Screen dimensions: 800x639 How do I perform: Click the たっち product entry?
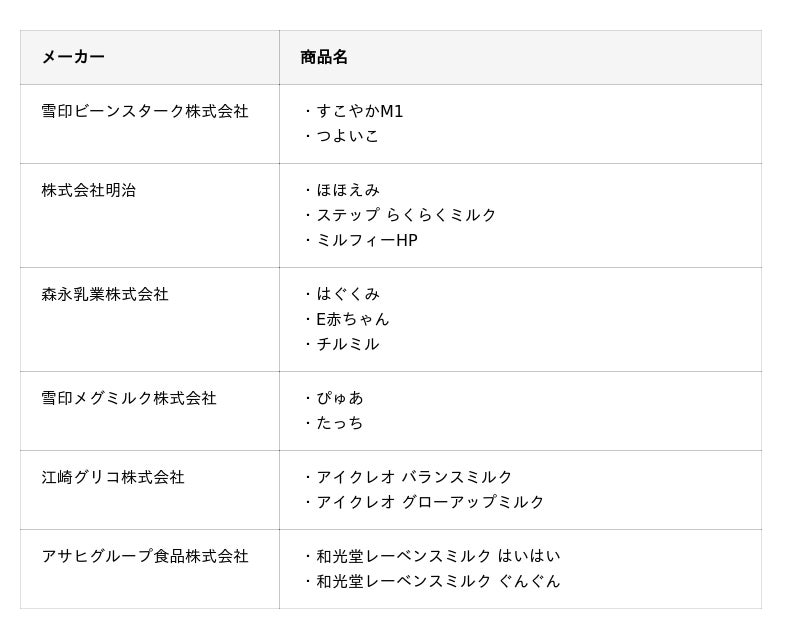coord(340,423)
